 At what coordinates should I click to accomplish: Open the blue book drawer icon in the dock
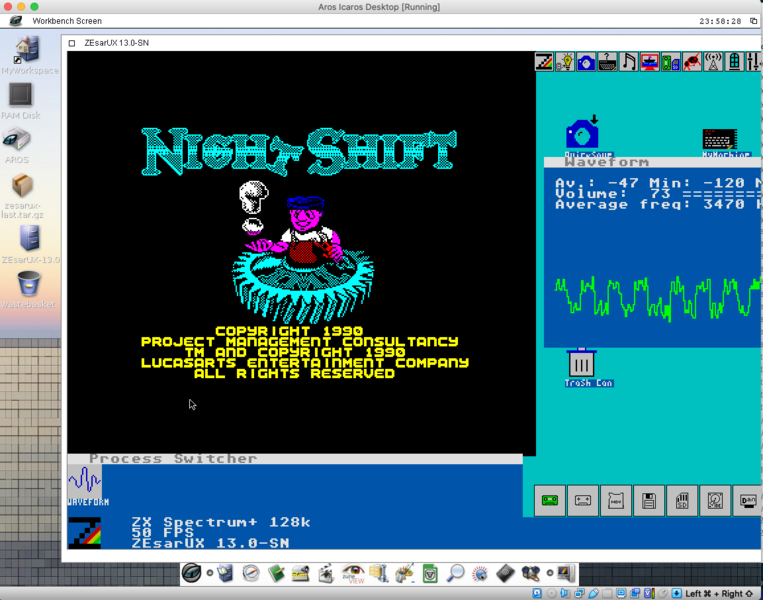(x=225, y=573)
